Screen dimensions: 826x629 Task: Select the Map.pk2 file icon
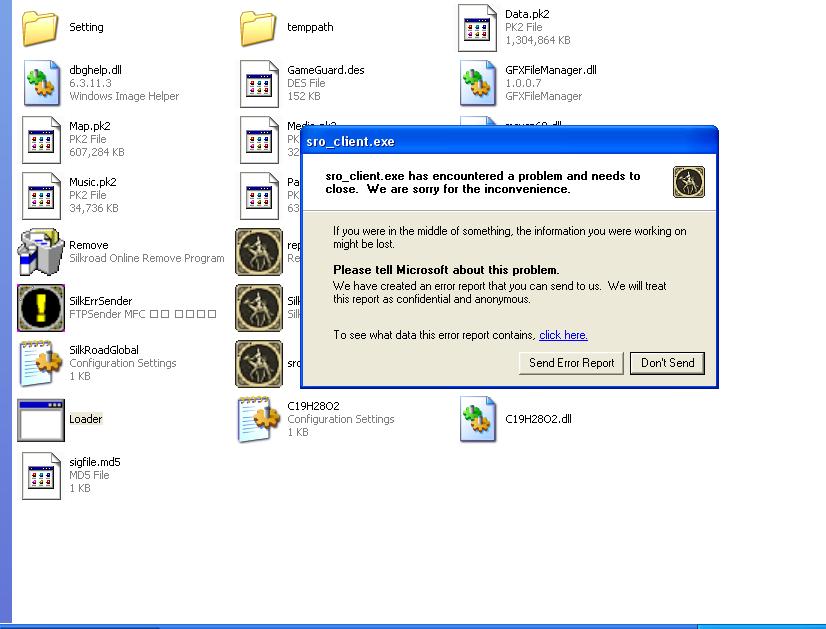[x=41, y=140]
